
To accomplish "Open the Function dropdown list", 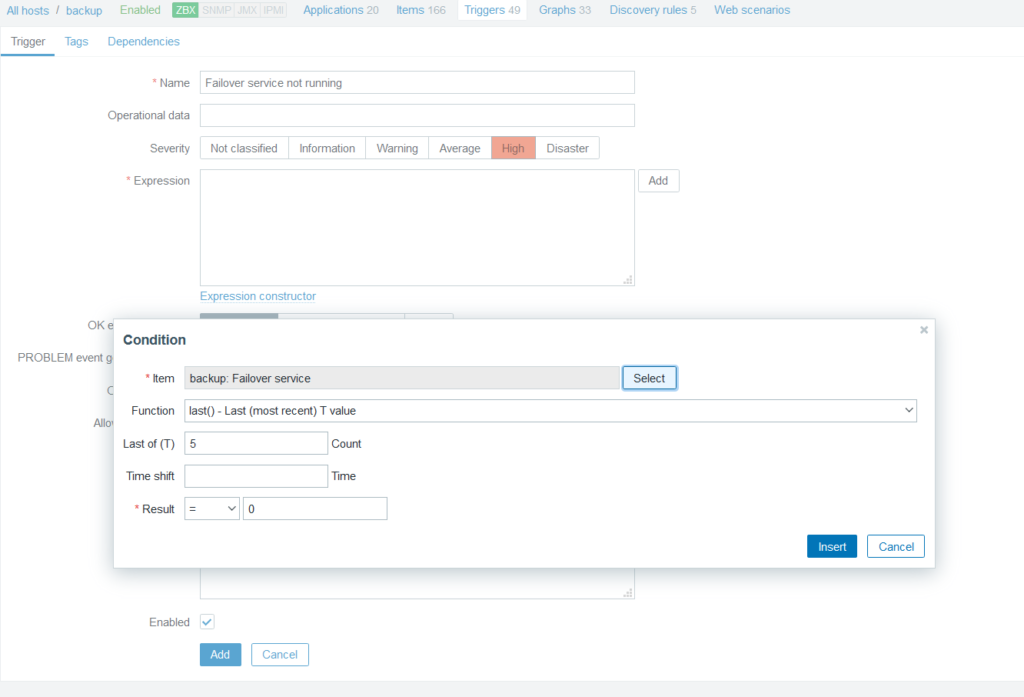I will [550, 411].
